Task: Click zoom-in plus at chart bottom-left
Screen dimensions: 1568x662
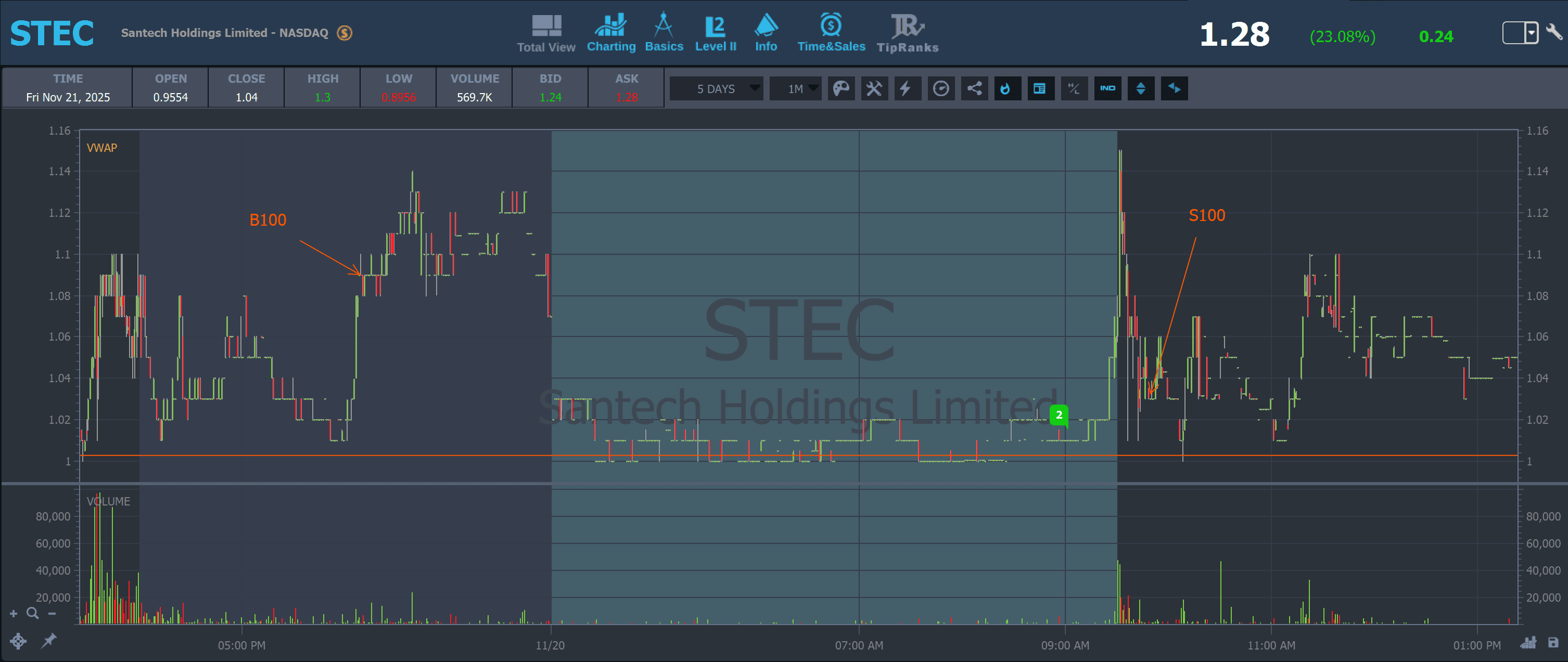Action: 14,614
